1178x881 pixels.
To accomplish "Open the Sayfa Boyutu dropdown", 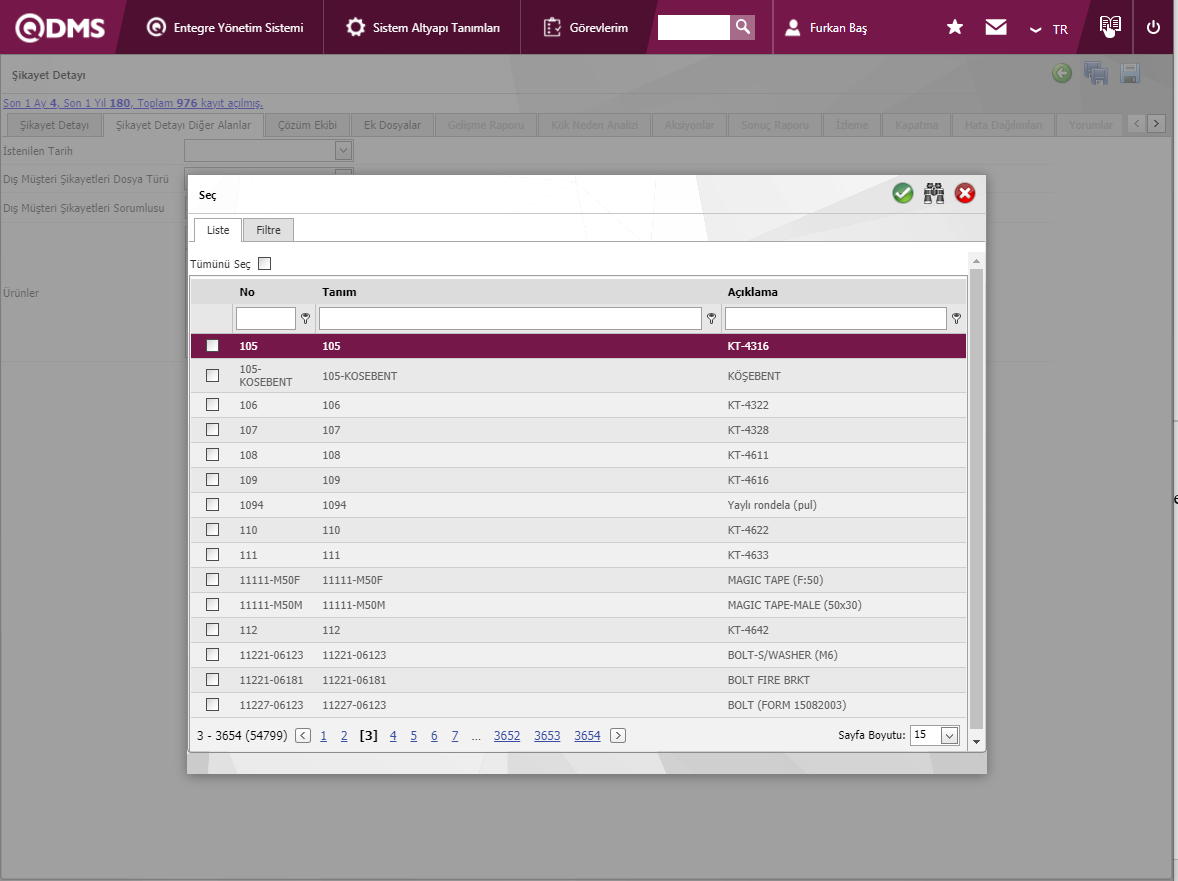I will pos(949,736).
